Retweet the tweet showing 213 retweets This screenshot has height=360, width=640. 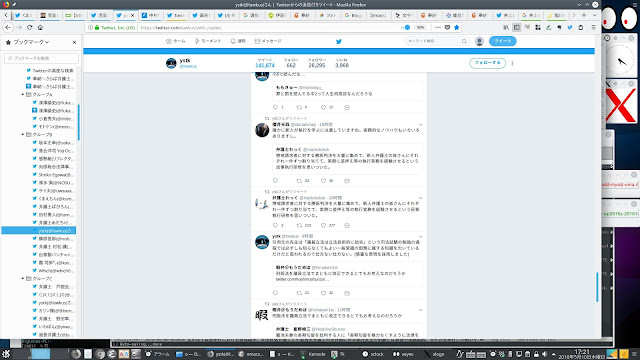click(x=299, y=225)
